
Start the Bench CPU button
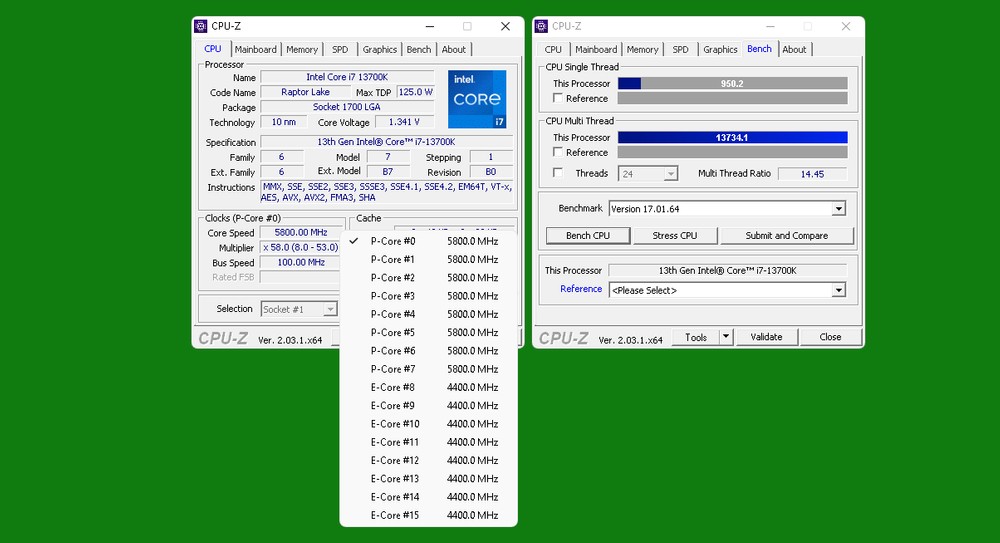pyautogui.click(x=588, y=235)
